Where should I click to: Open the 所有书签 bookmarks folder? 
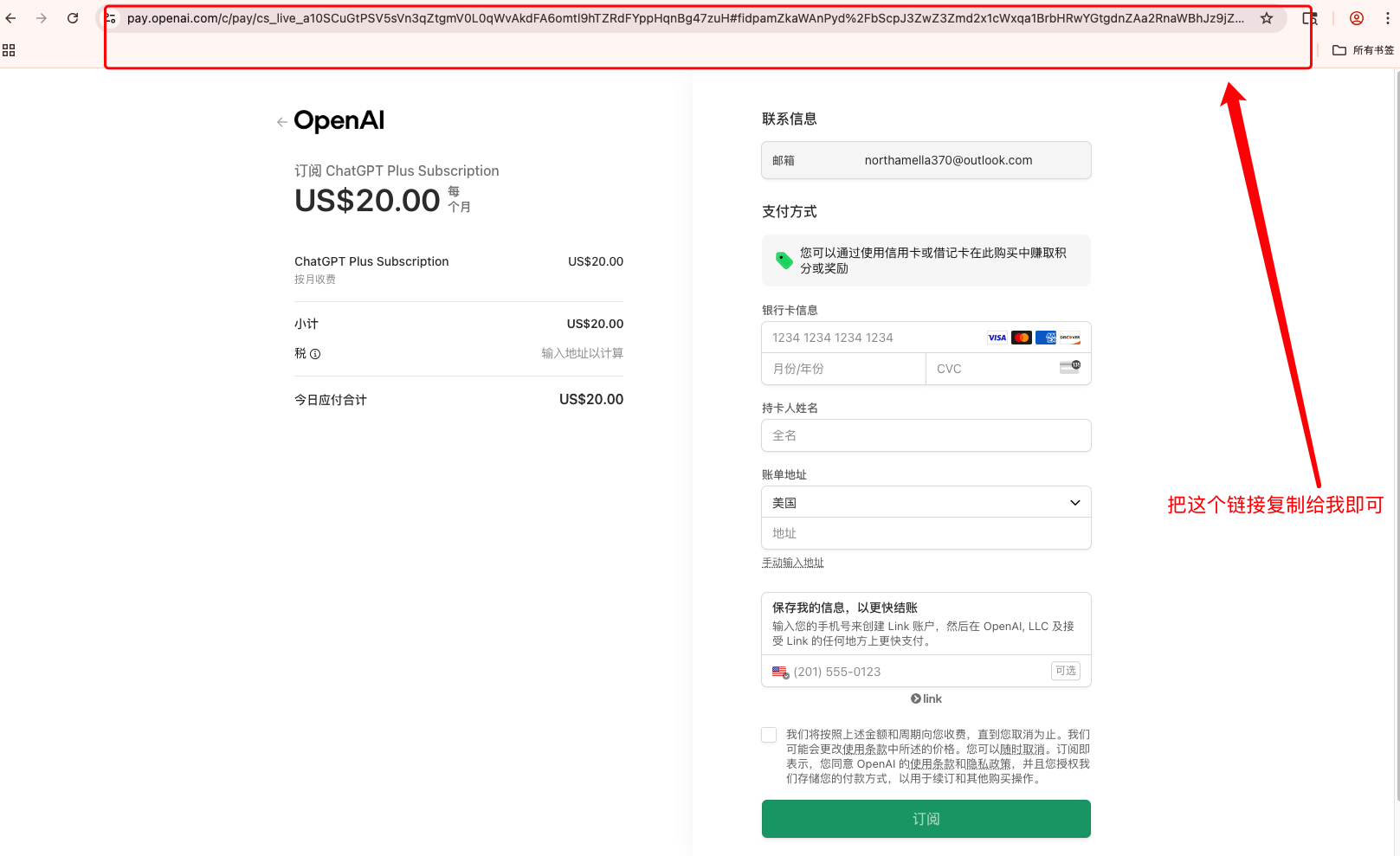pos(1363,50)
